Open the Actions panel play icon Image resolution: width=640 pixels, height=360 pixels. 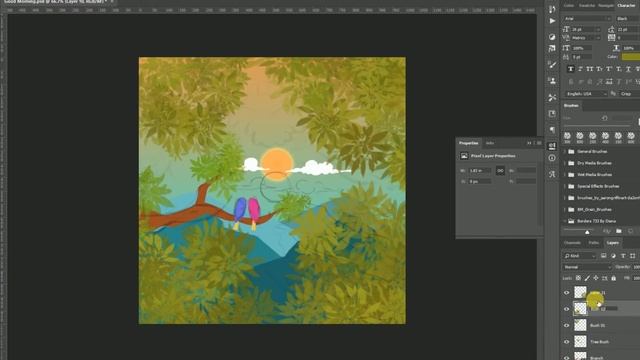click(552, 21)
